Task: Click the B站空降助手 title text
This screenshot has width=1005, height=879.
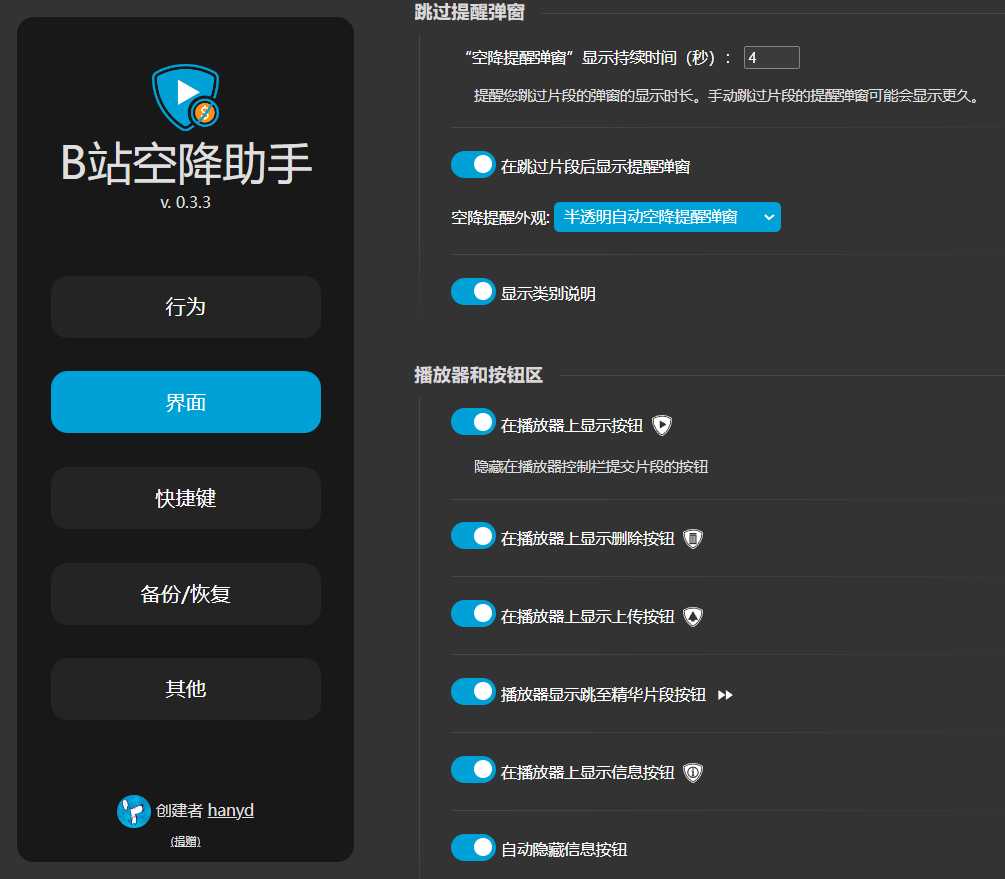Action: (186, 163)
